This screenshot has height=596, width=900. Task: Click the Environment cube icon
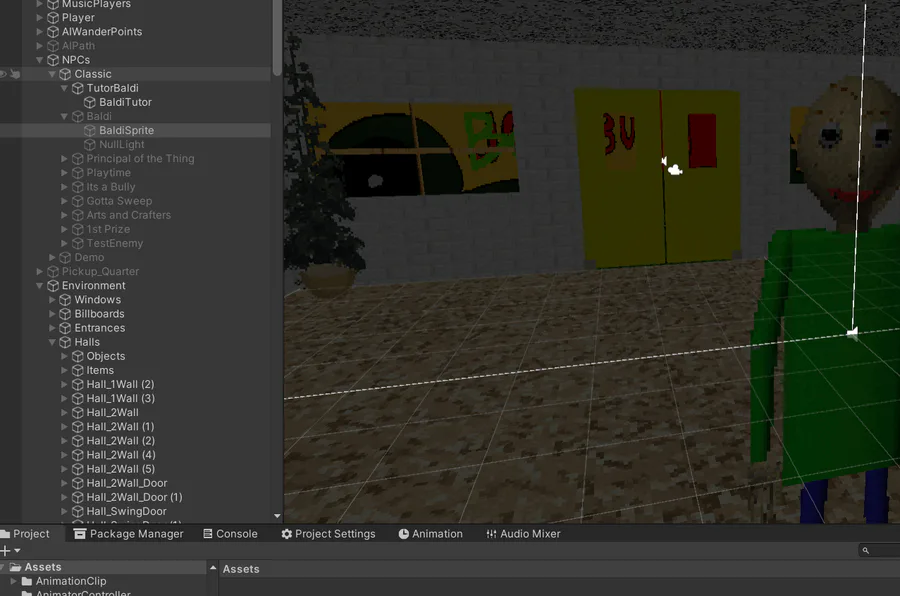click(53, 285)
